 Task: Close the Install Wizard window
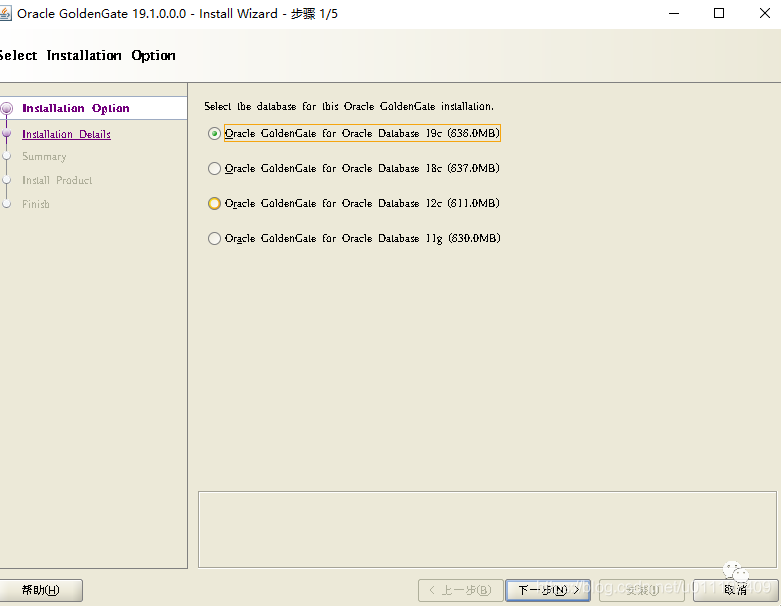(765, 13)
